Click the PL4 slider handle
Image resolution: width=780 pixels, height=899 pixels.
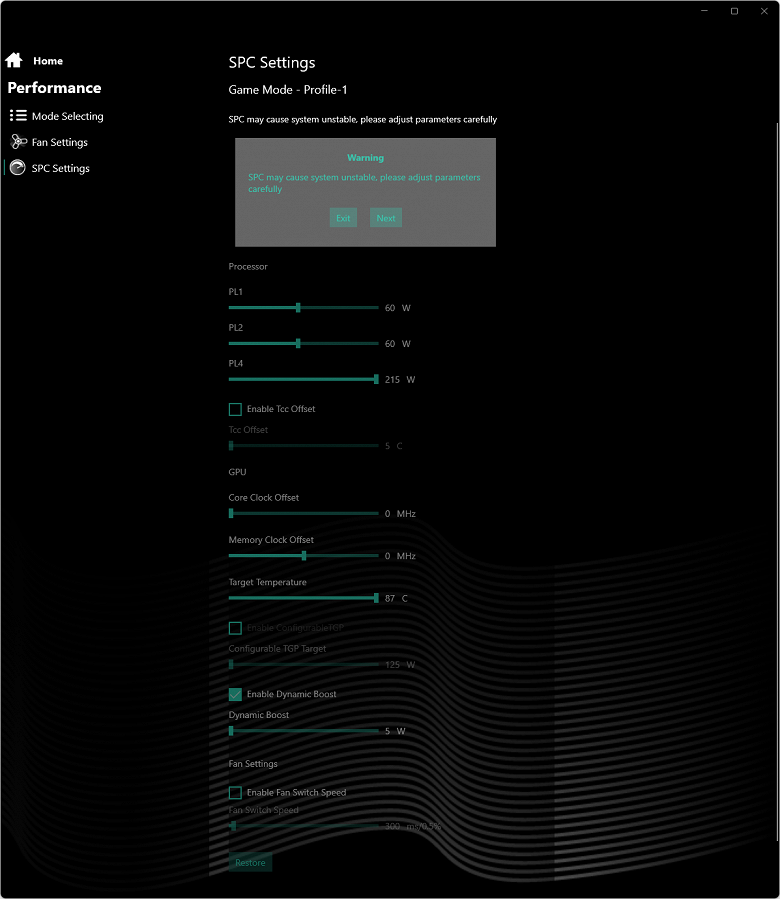376,379
